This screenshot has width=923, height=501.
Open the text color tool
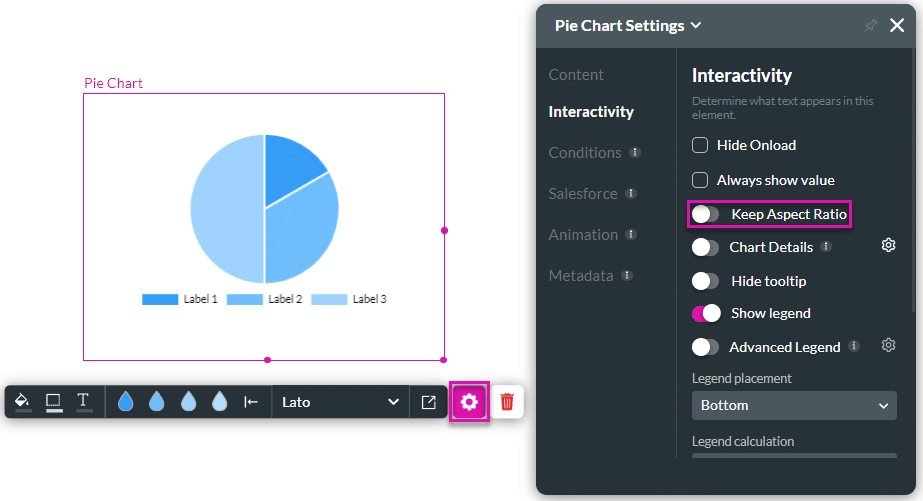[x=84, y=402]
